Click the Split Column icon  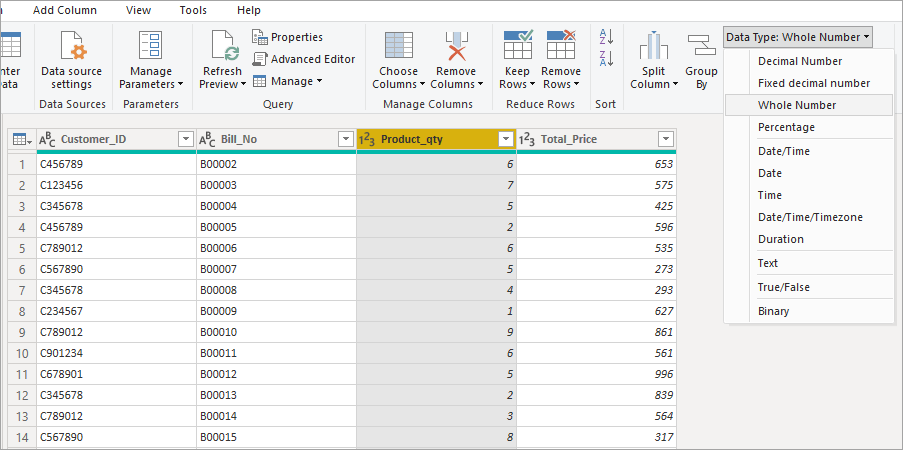[x=654, y=46]
